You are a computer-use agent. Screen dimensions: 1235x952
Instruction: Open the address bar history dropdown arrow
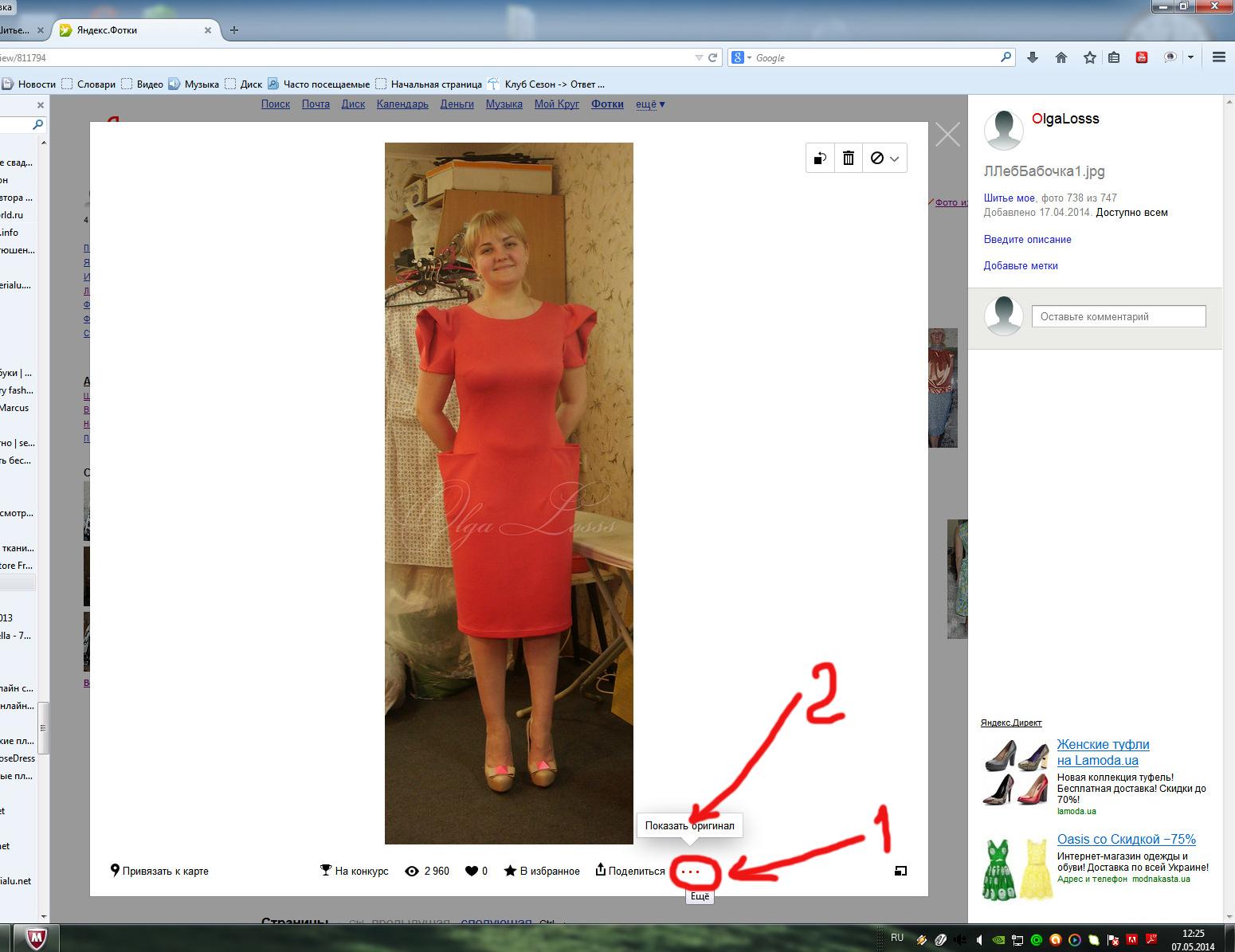pyautogui.click(x=699, y=57)
